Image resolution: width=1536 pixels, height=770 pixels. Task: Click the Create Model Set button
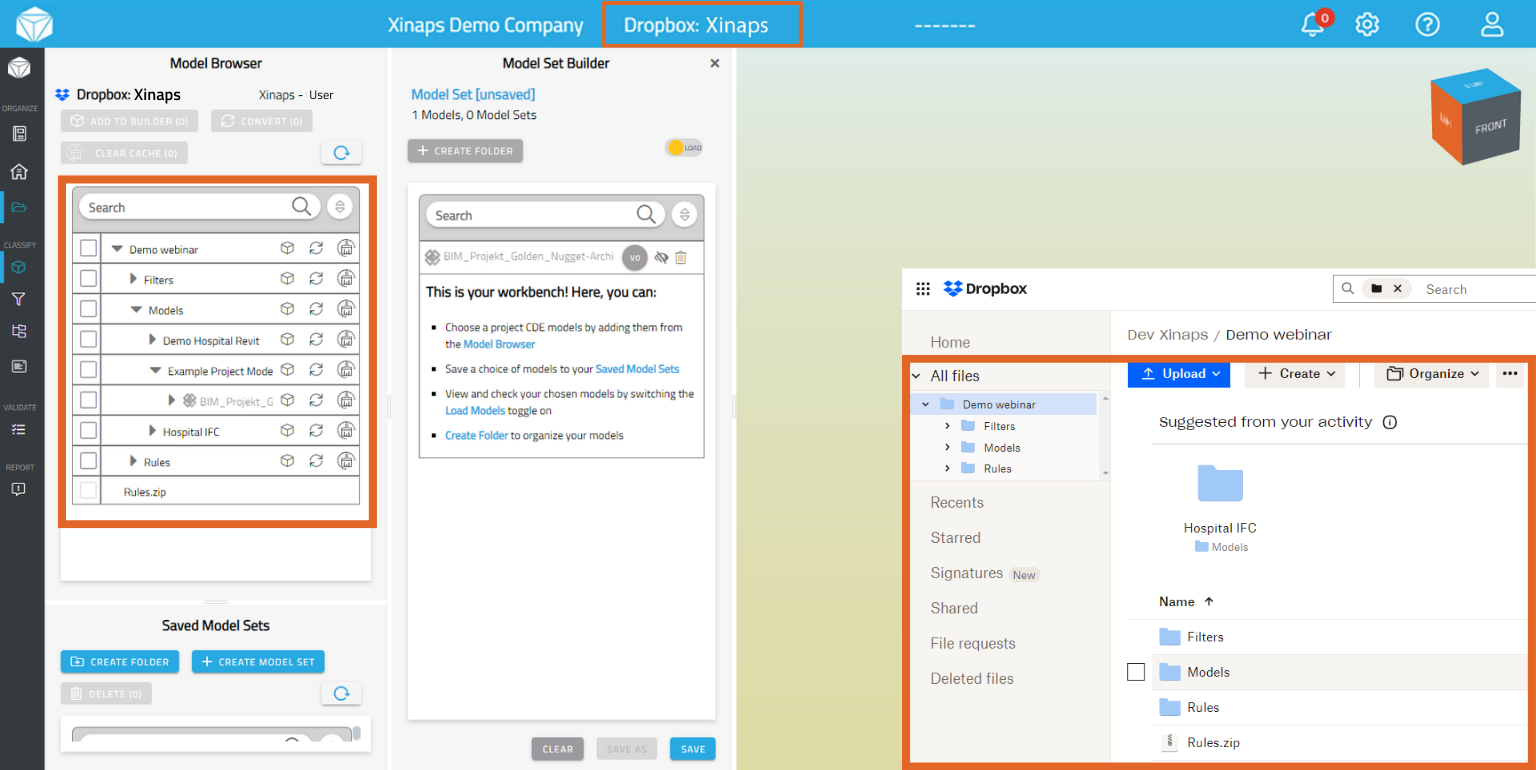pyautogui.click(x=258, y=662)
